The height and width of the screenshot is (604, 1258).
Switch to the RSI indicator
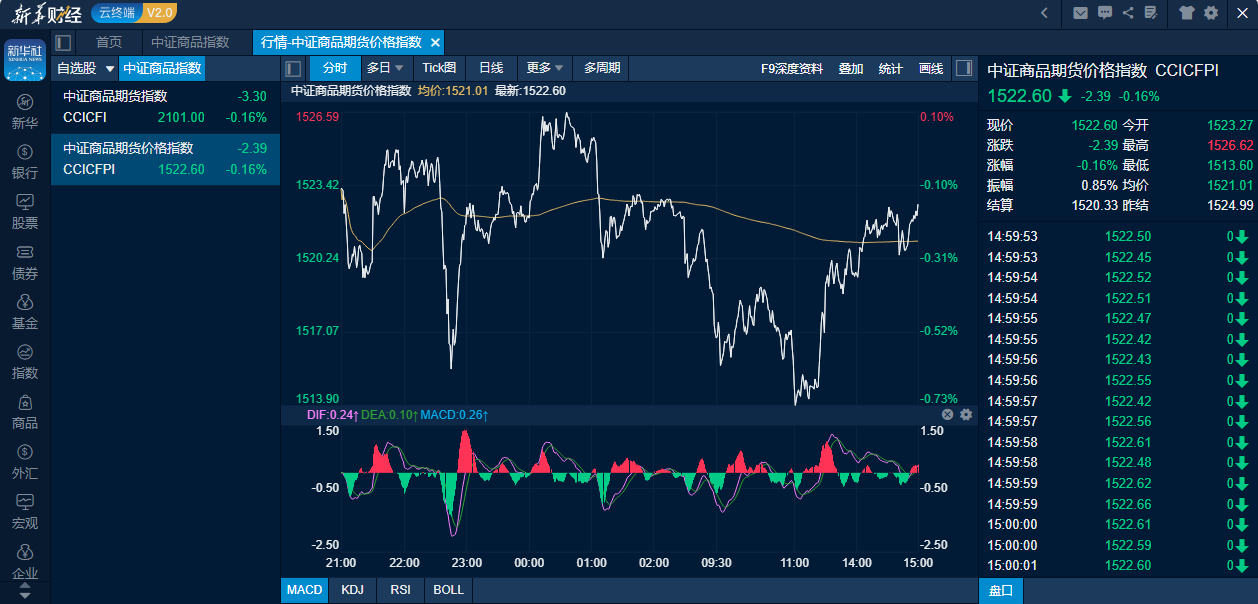tap(399, 590)
